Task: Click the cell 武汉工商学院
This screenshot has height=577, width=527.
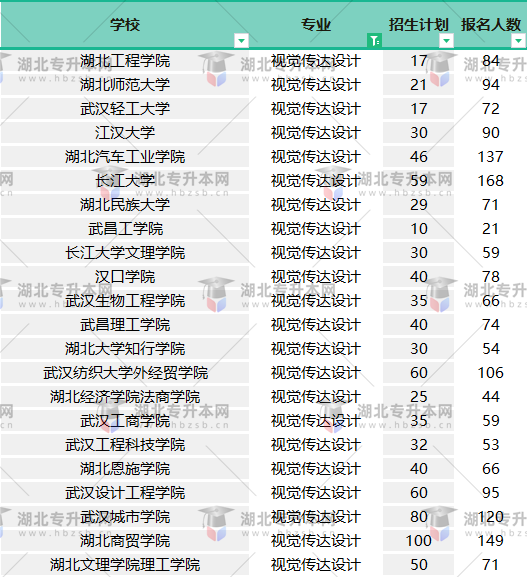Action: (x=125, y=421)
